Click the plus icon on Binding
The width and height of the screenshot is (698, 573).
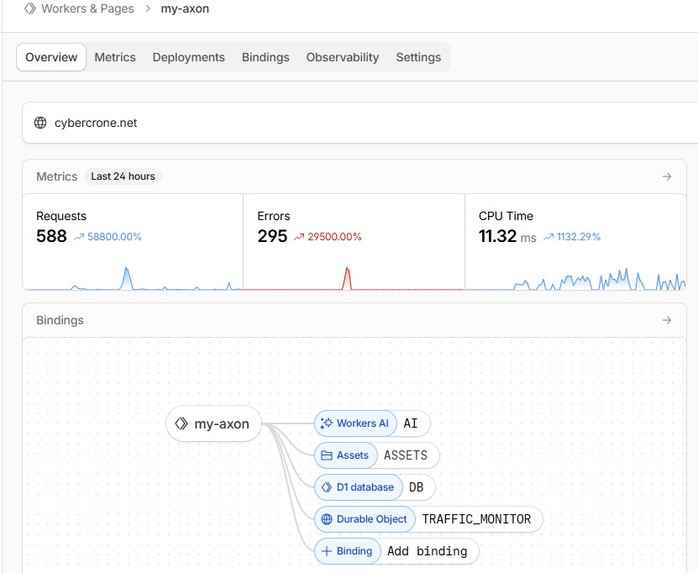[327, 551]
